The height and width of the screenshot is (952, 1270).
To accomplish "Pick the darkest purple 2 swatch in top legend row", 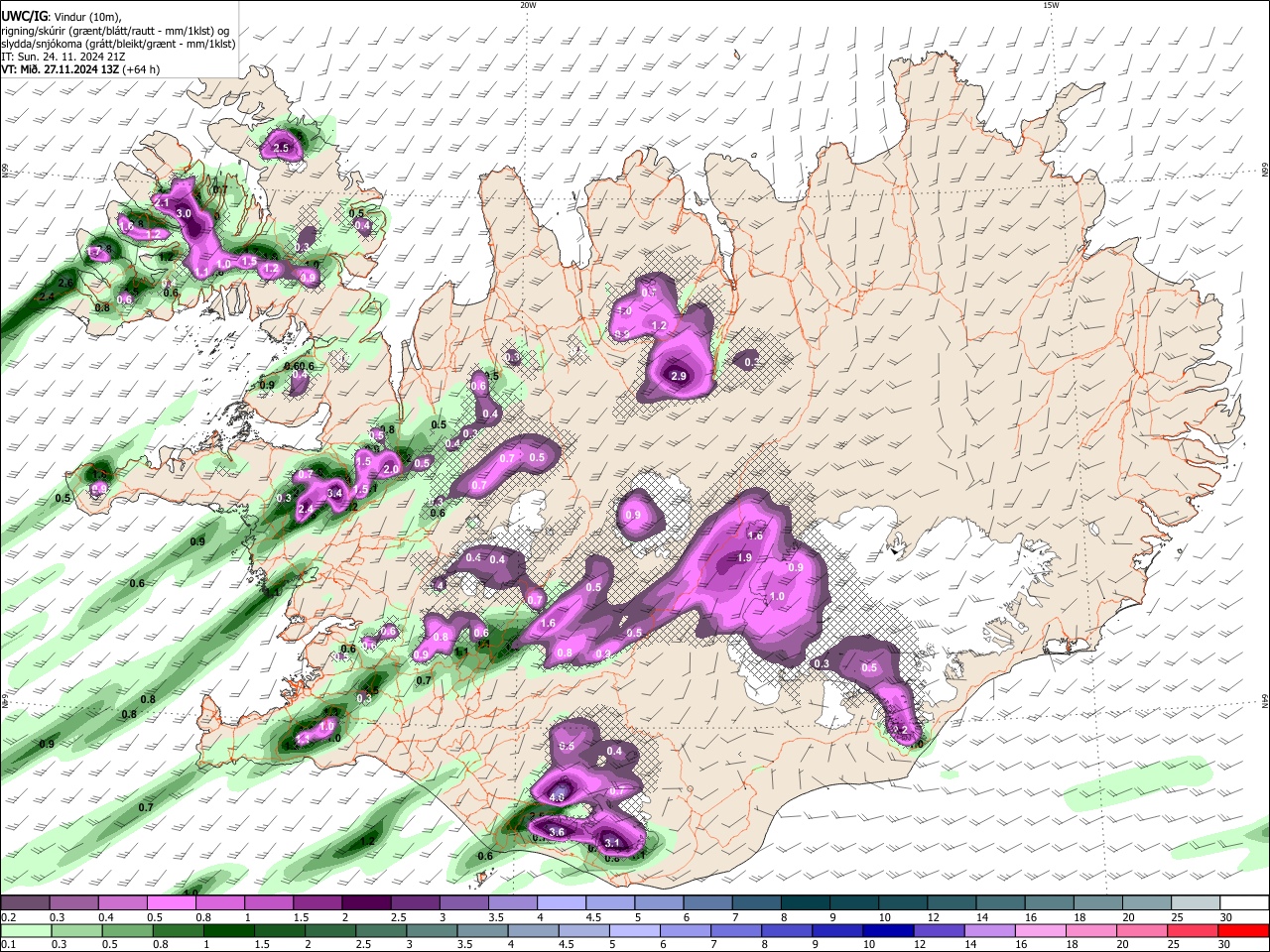I will pos(366,903).
